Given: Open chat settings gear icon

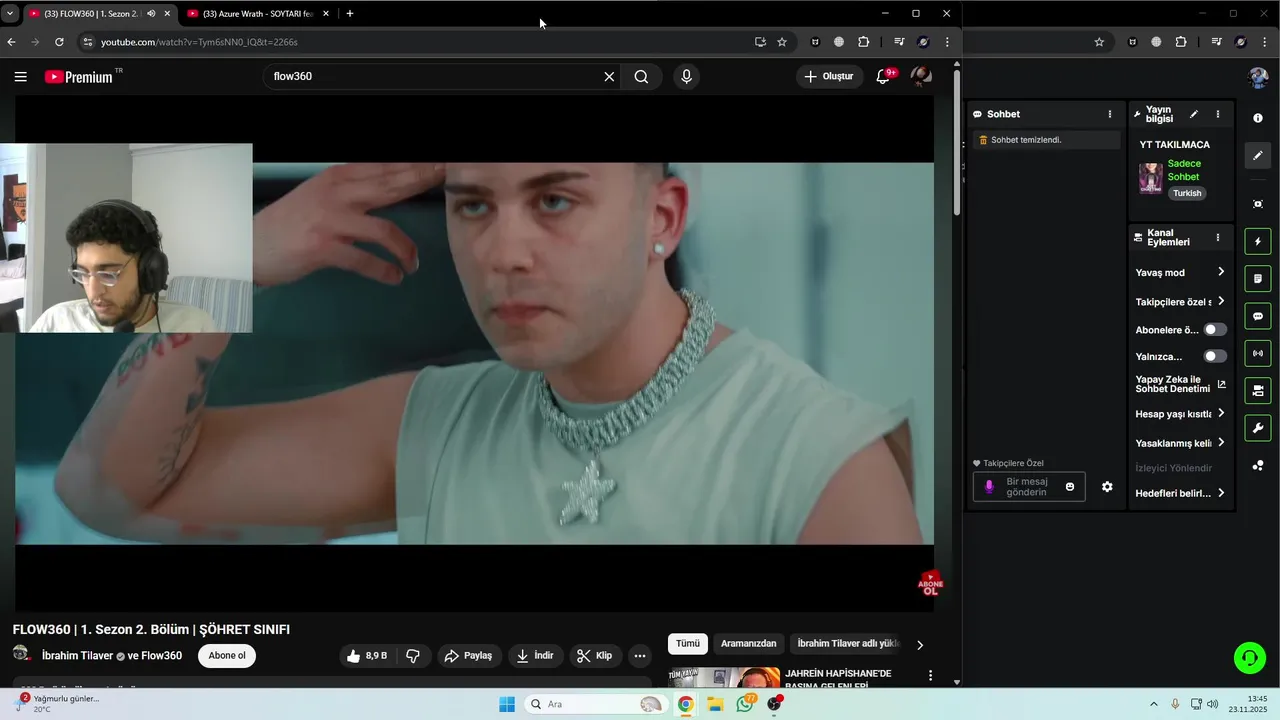Looking at the screenshot, I should [x=1107, y=487].
